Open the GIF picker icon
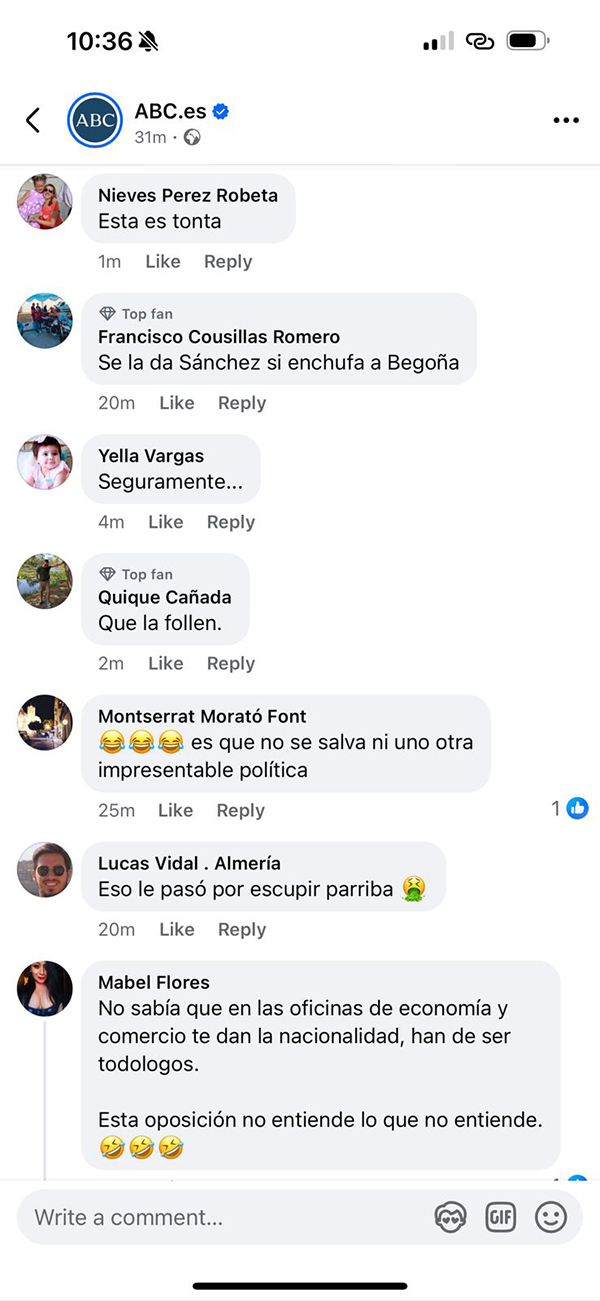This screenshot has height=1301, width=600. tap(500, 1217)
